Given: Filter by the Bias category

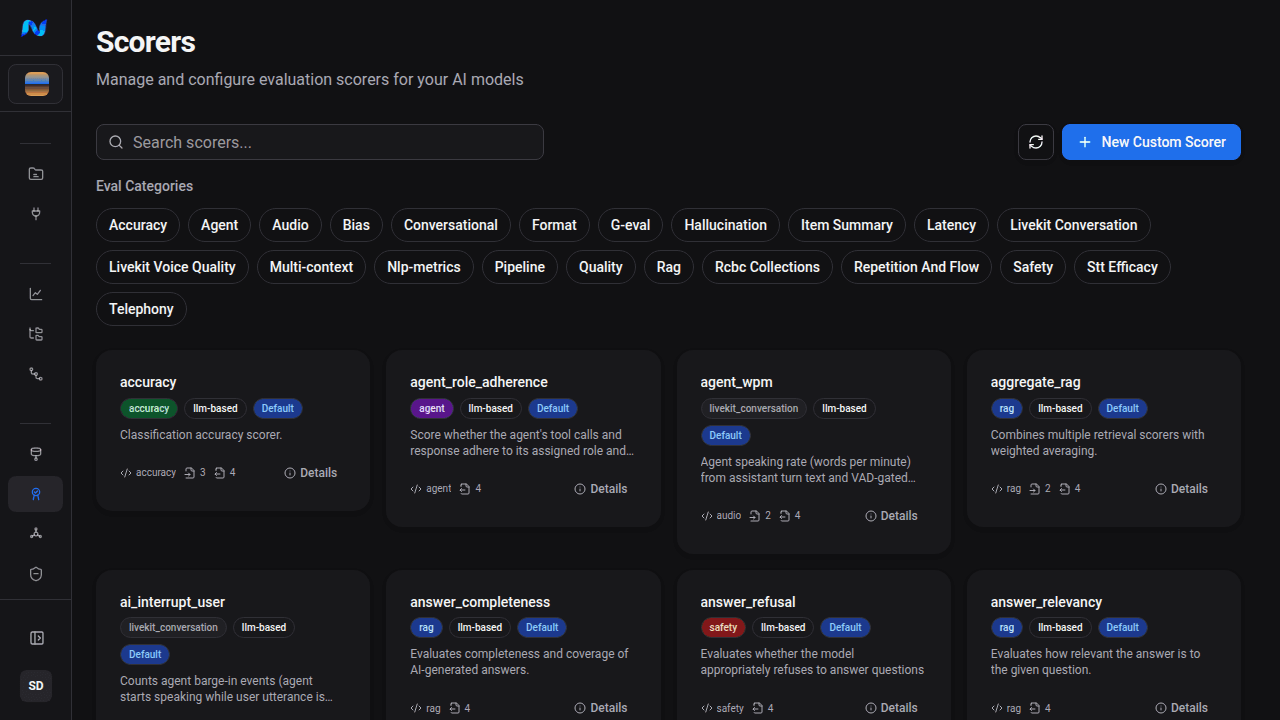Looking at the screenshot, I should pos(356,225).
